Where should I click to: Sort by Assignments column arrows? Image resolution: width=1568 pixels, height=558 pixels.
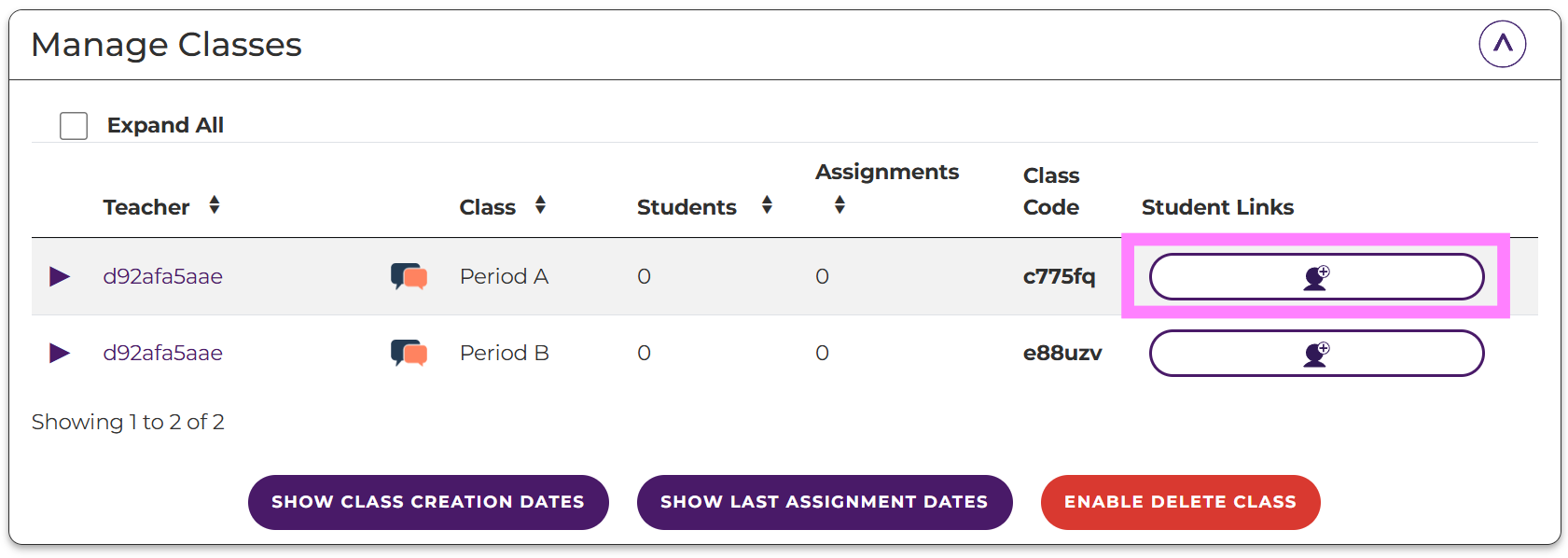click(840, 204)
